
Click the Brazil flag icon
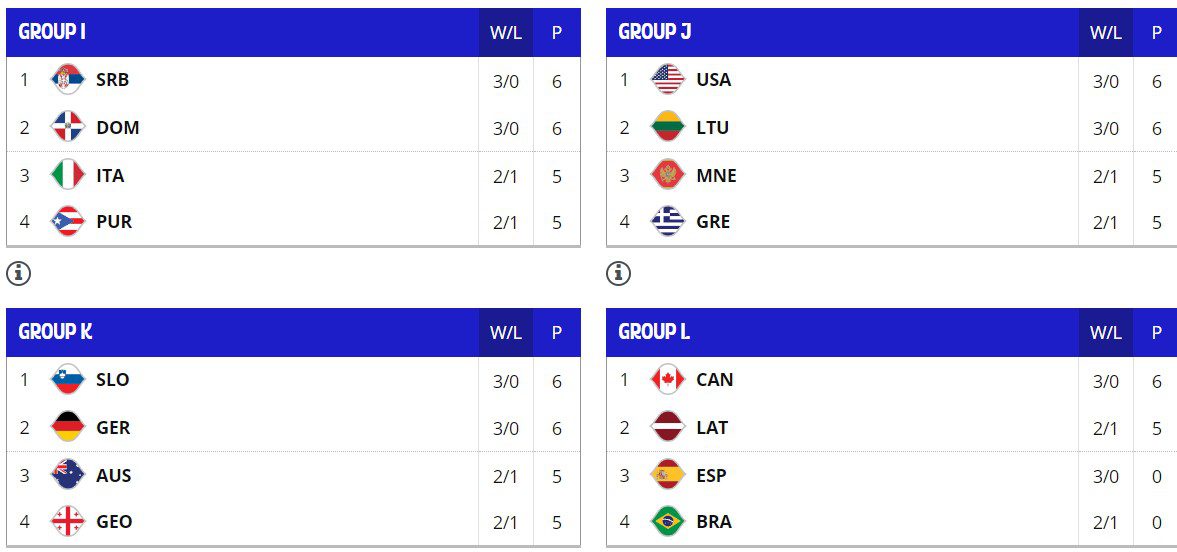pyautogui.click(x=668, y=521)
